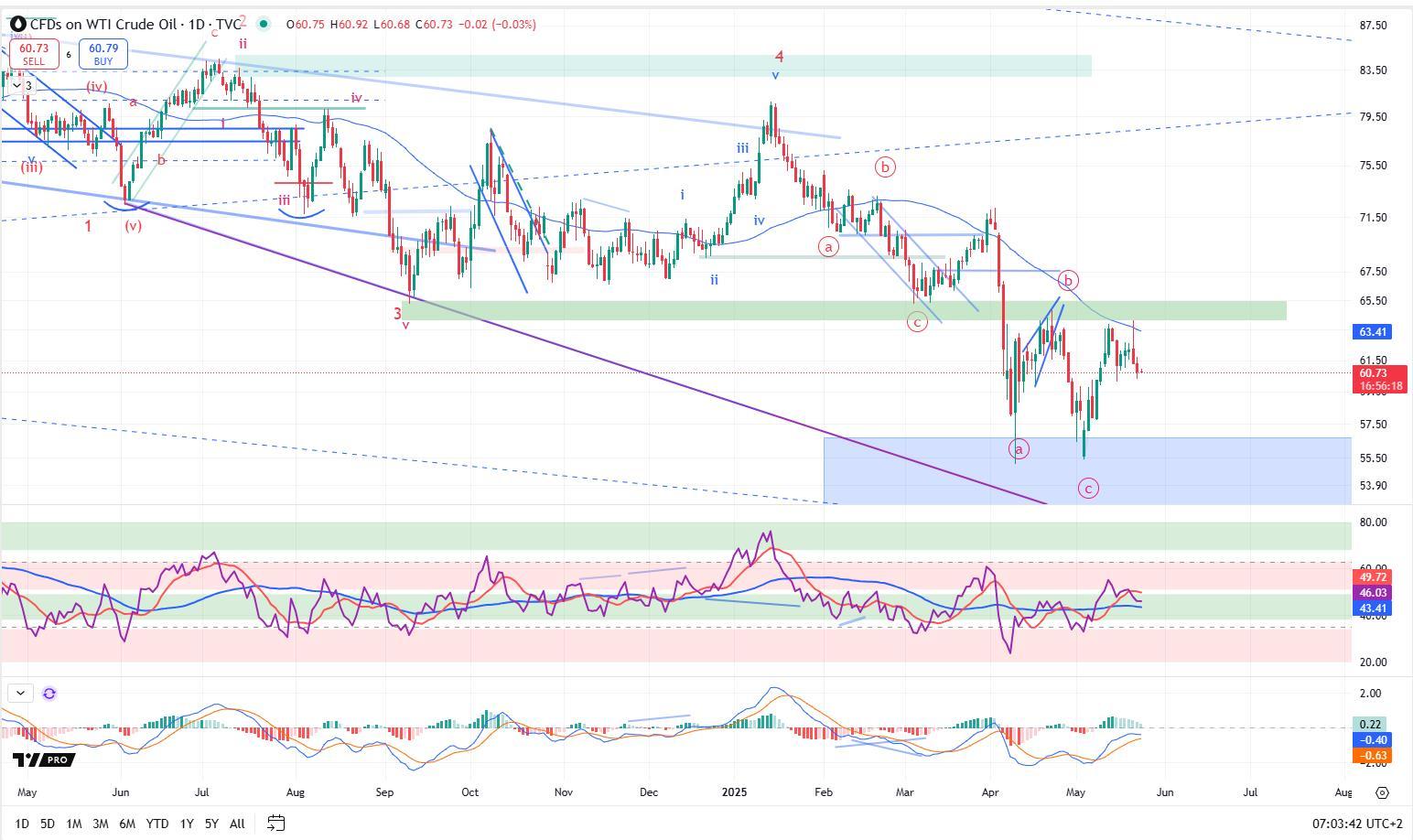This screenshot has width=1413, height=840.
Task: Click the circled a label at April low
Action: (1019, 448)
